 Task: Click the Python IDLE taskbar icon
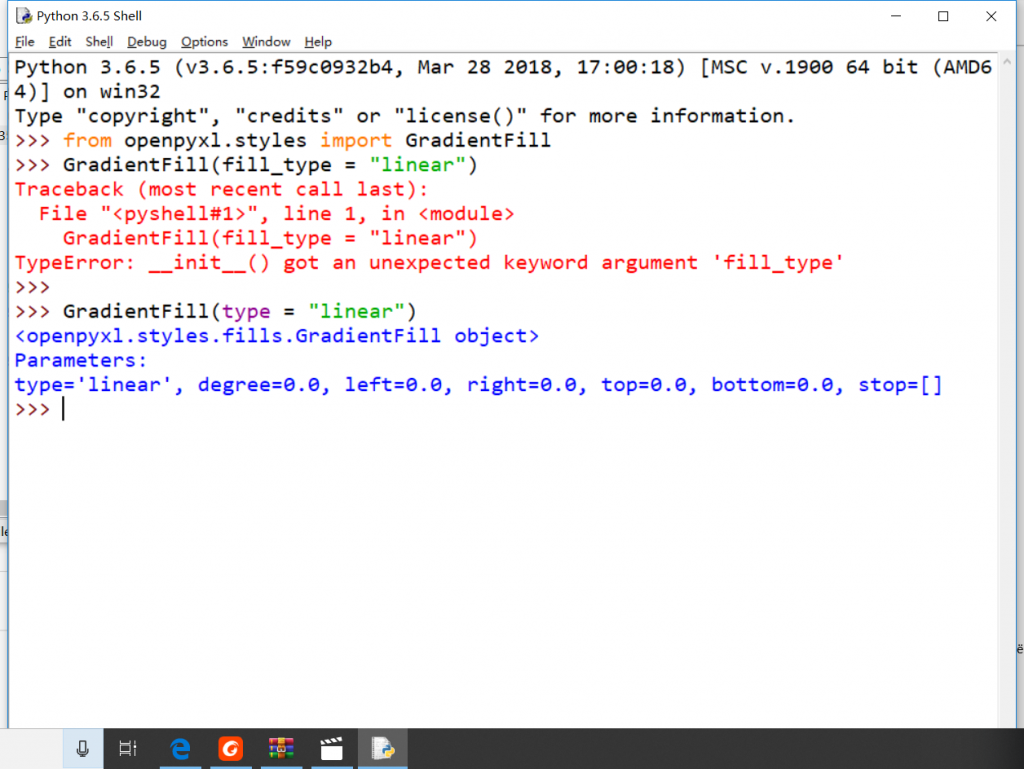coord(382,748)
